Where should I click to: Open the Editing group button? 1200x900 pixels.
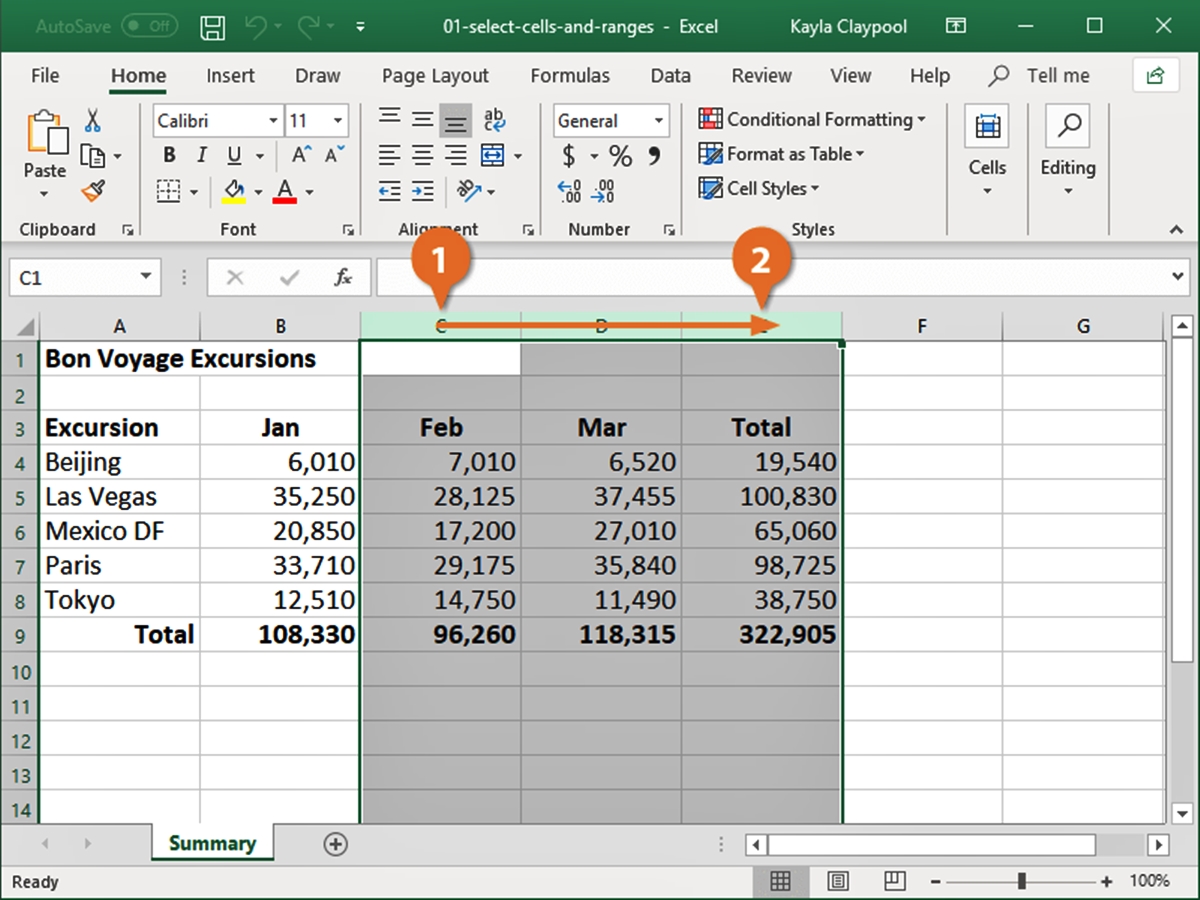tap(1067, 150)
